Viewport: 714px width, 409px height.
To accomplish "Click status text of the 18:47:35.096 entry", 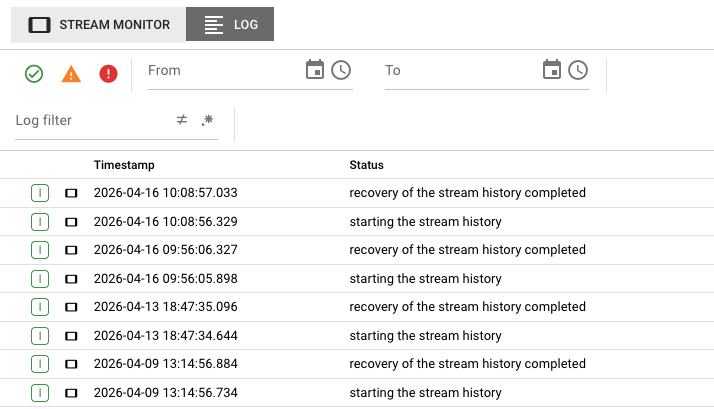I will [468, 307].
